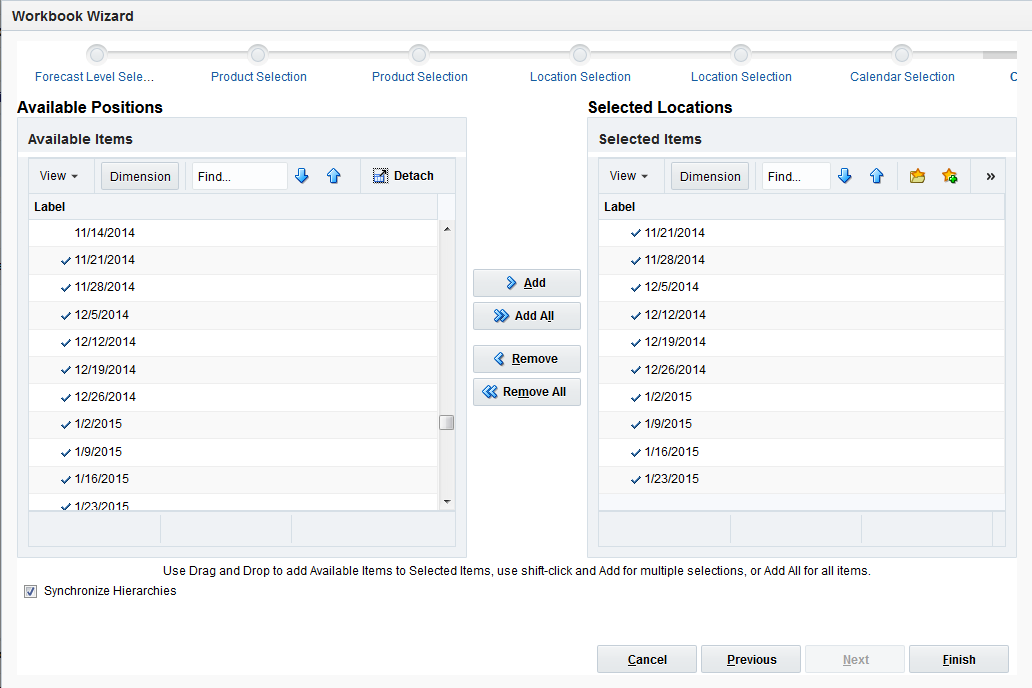Image resolution: width=1032 pixels, height=688 pixels.
Task: Select 1/9/2015 in Available Items
Action: 233,452
